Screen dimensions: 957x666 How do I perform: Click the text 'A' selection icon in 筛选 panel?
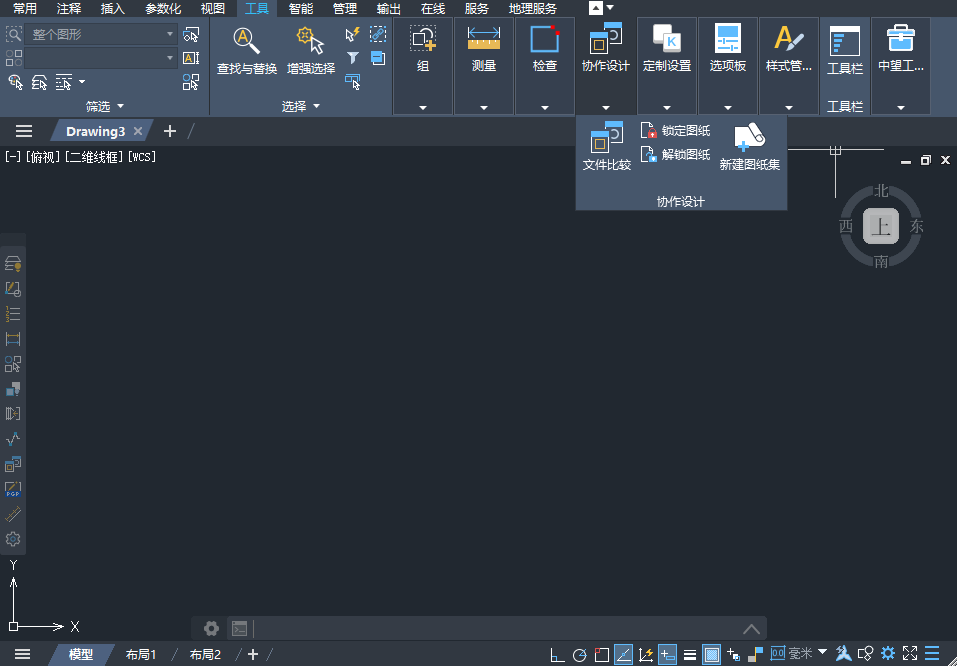coord(191,58)
